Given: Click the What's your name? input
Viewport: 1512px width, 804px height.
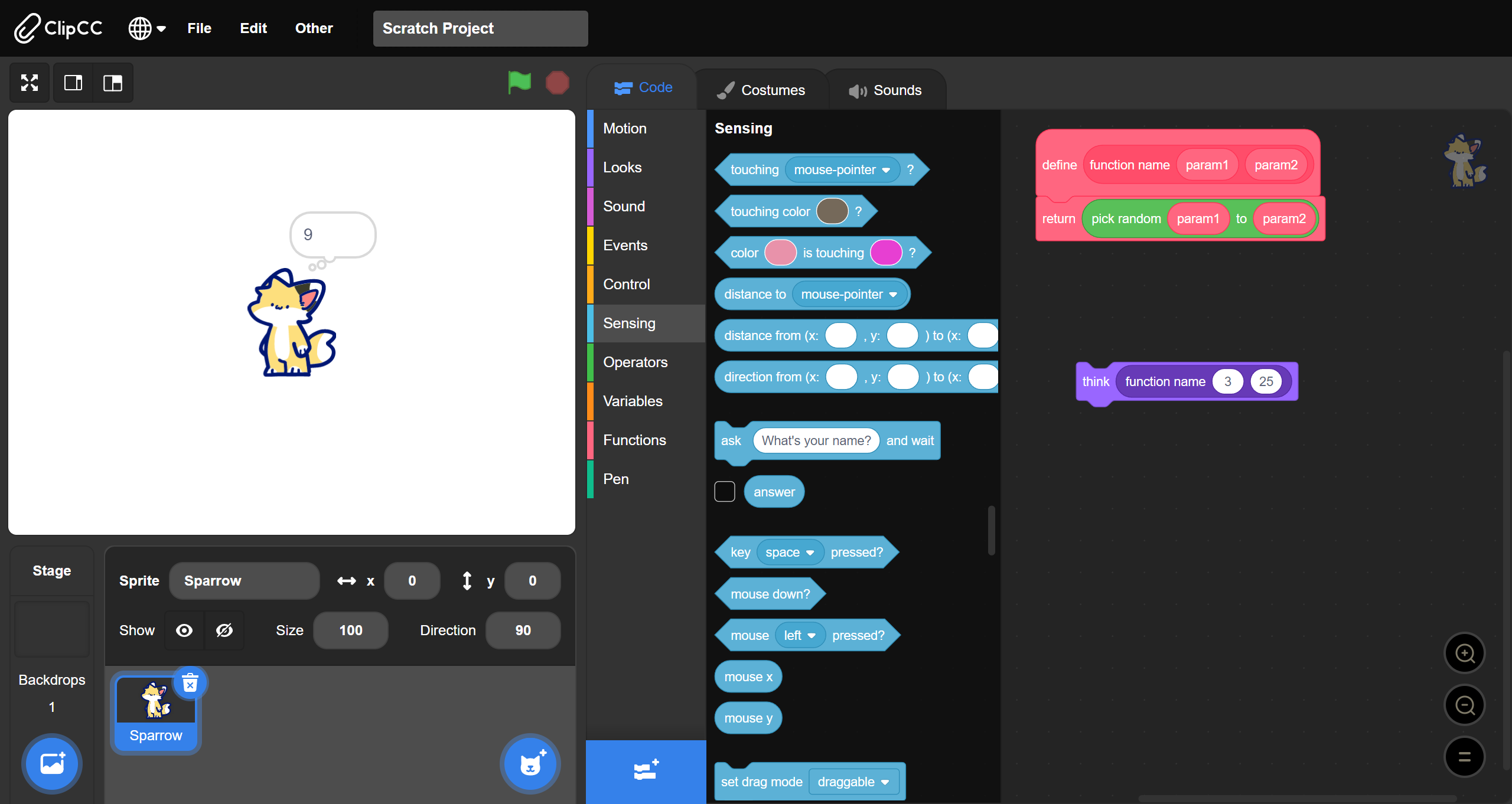Looking at the screenshot, I should [x=816, y=440].
